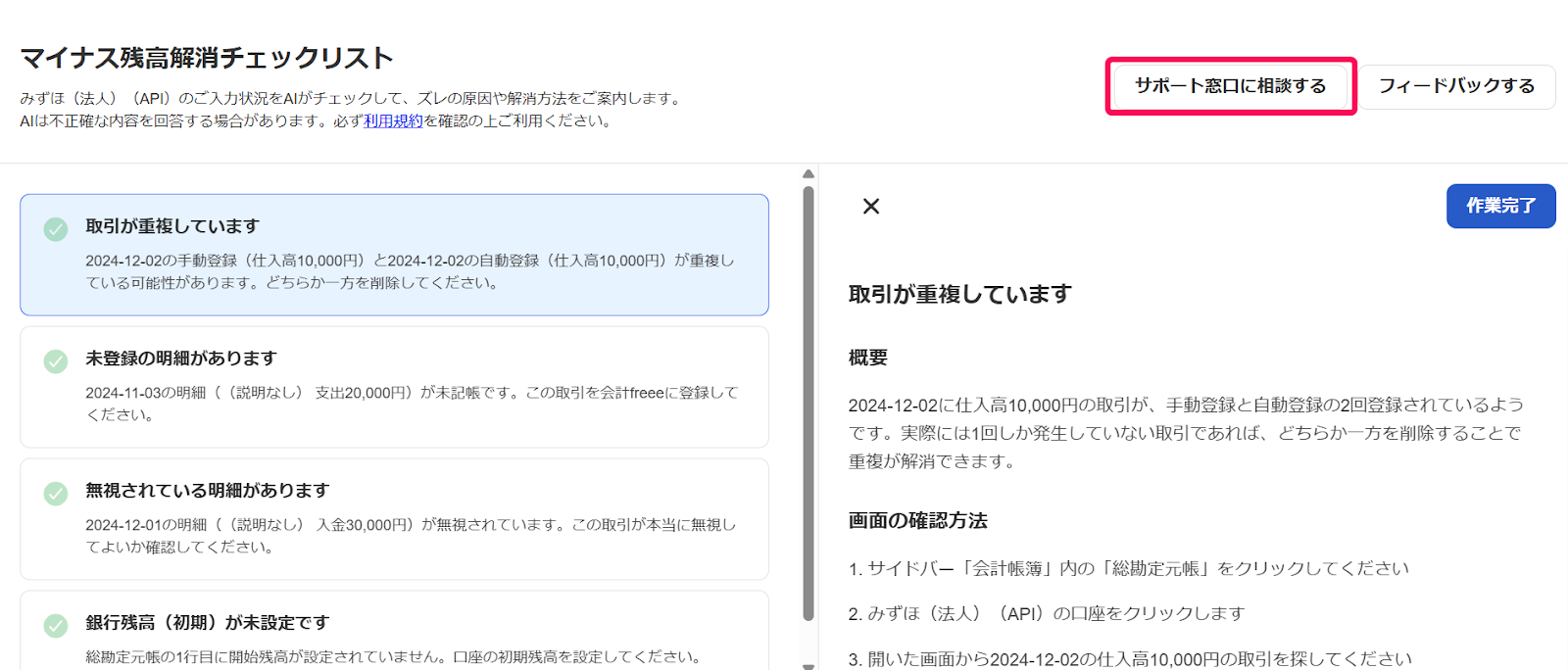
Task: Click description text about 2024-11-03の明細 支出20,000円
Action: point(412,404)
